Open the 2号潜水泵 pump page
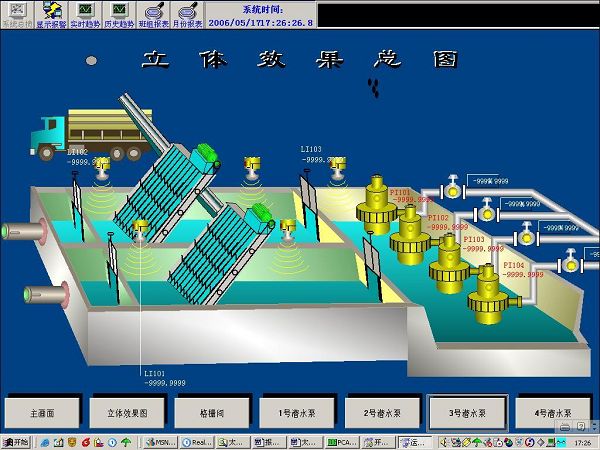 (383, 412)
